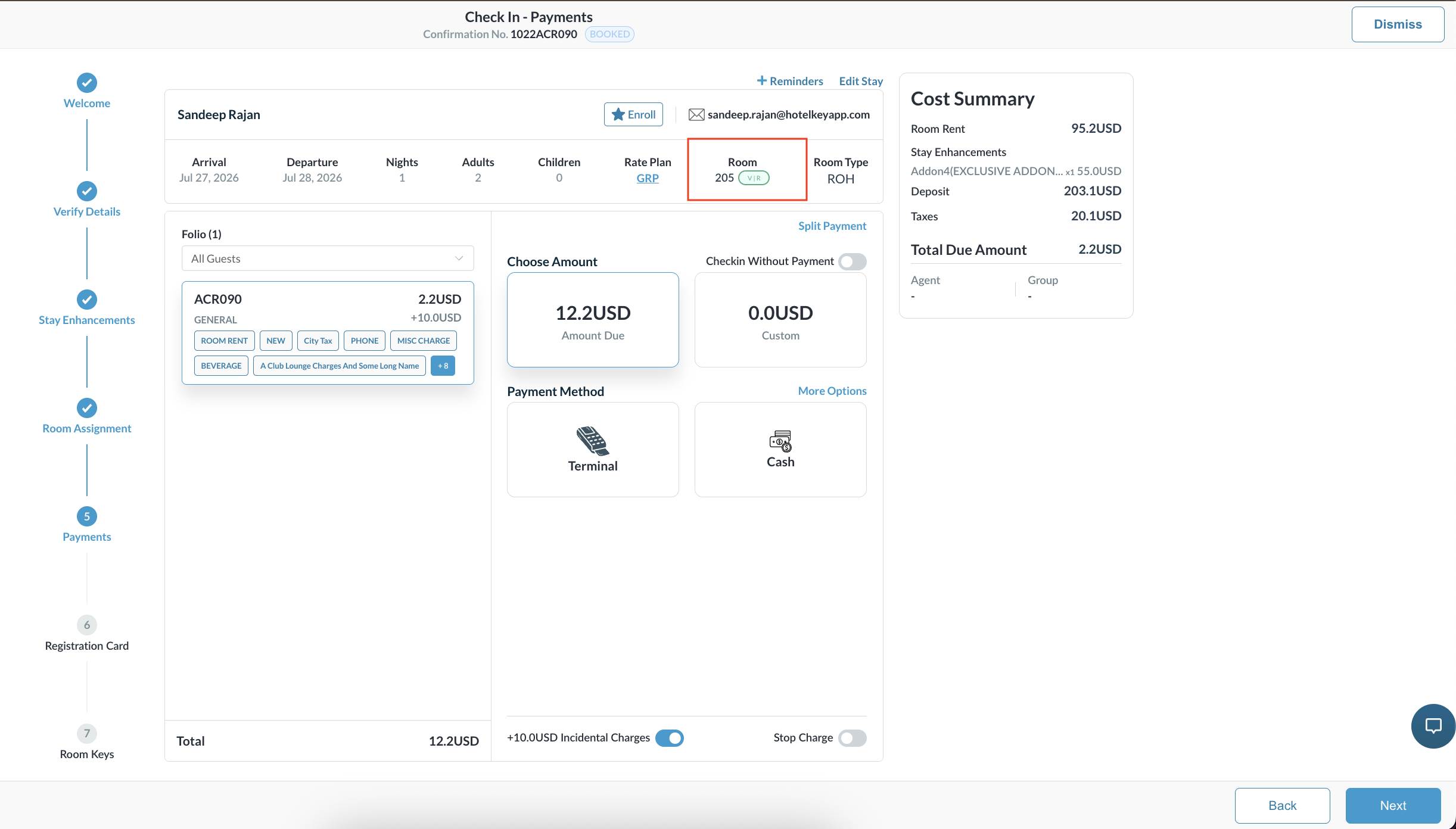The height and width of the screenshot is (829, 1456).
Task: Click the MISC CHARGE tag
Action: tap(424, 341)
